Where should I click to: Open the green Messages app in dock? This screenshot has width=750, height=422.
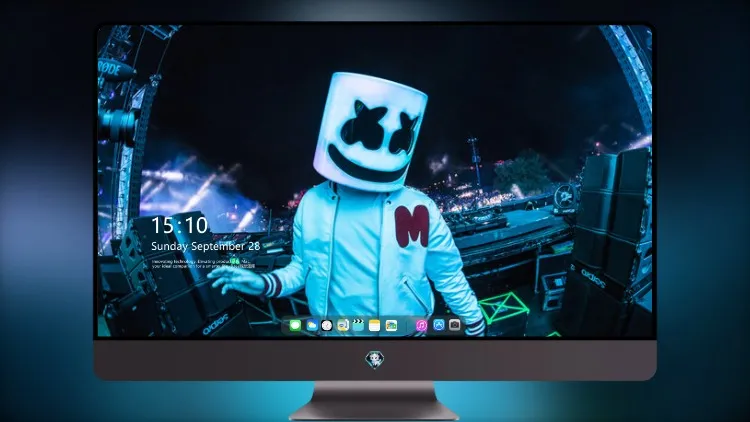[295, 325]
